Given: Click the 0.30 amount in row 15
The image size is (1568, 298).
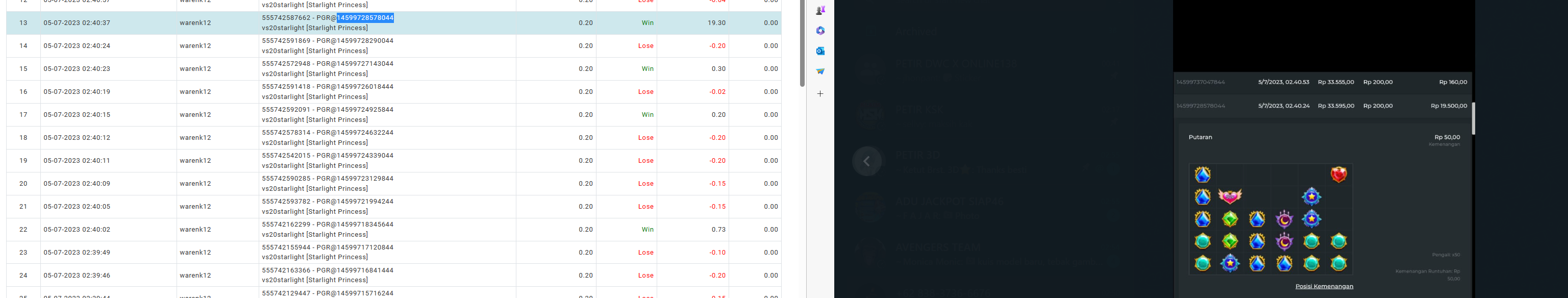Looking at the screenshot, I should tap(718, 69).
